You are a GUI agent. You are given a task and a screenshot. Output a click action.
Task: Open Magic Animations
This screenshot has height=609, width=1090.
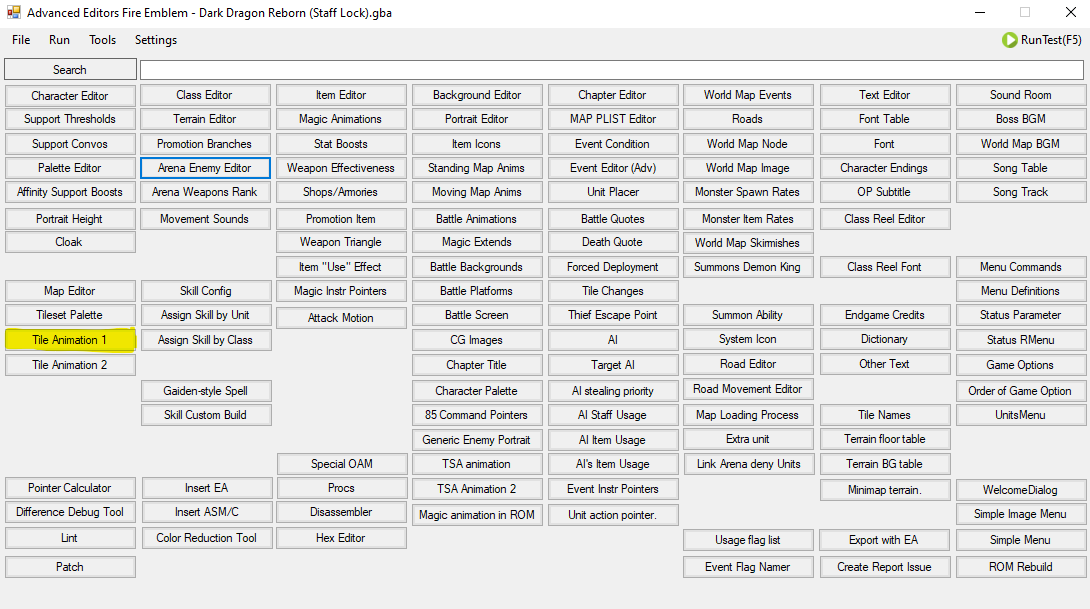click(341, 119)
